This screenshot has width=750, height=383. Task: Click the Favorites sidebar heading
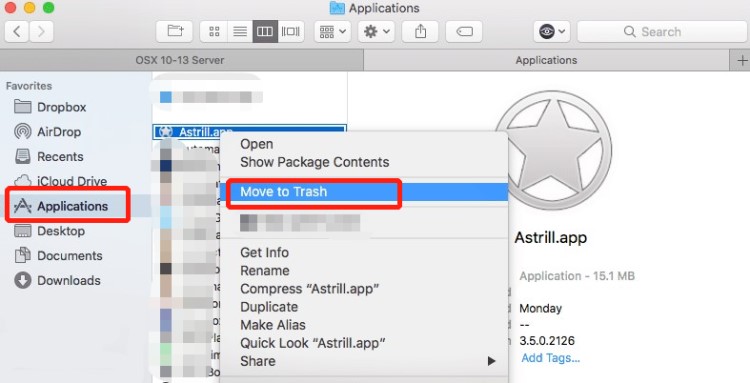coord(29,86)
